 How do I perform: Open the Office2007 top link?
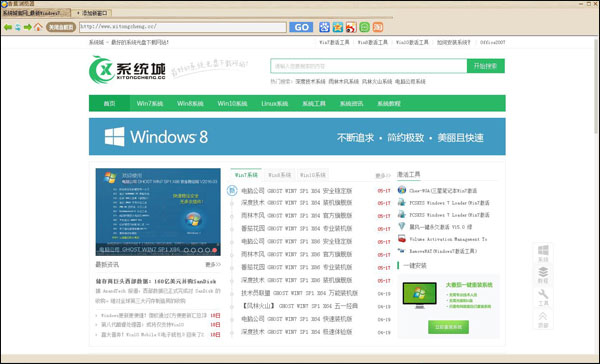pyautogui.click(x=492, y=42)
